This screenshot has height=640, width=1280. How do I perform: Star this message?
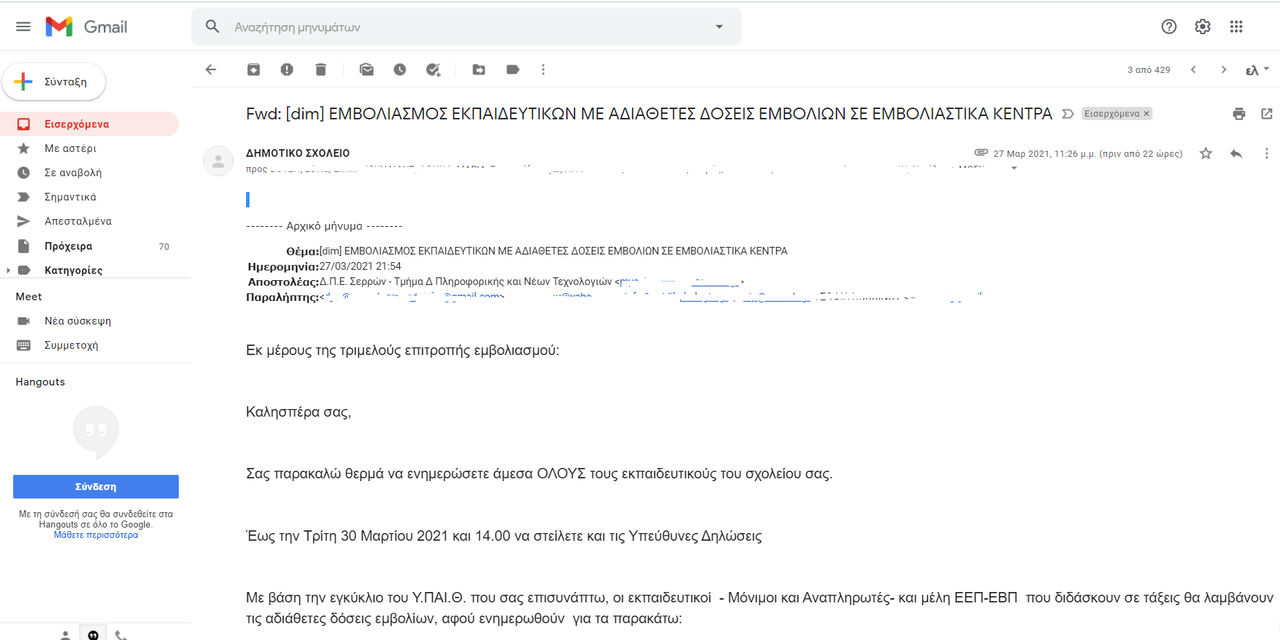1206,153
